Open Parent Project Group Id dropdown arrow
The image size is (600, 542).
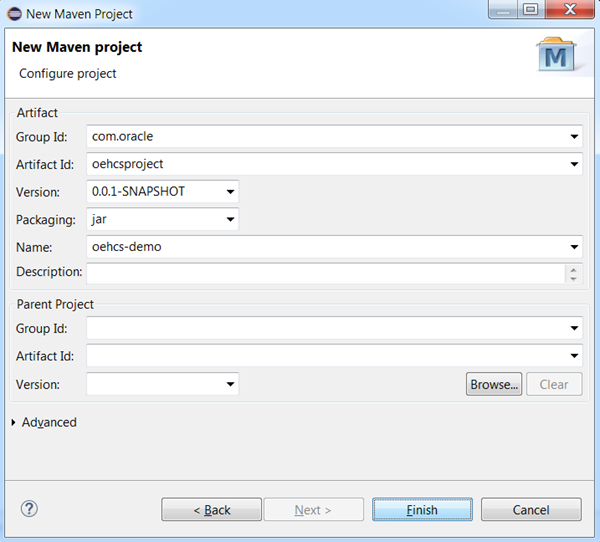click(x=574, y=328)
